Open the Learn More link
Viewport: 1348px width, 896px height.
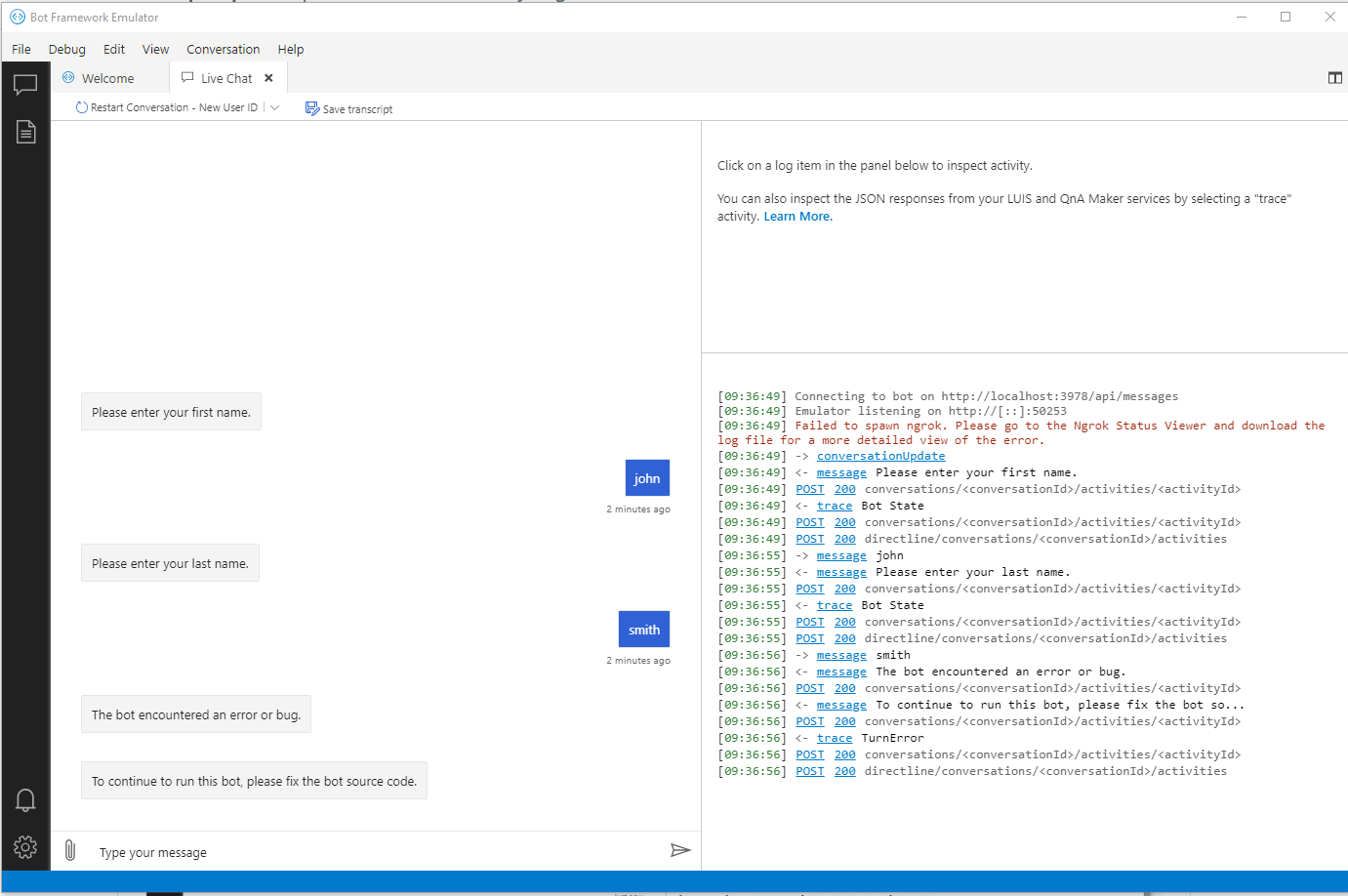(x=797, y=216)
